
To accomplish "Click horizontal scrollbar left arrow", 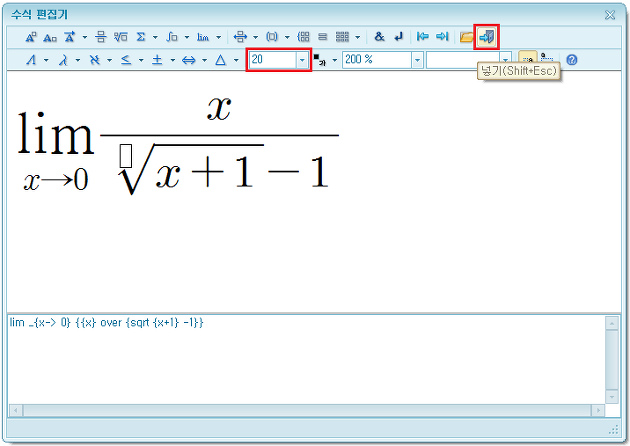I will point(16,410).
